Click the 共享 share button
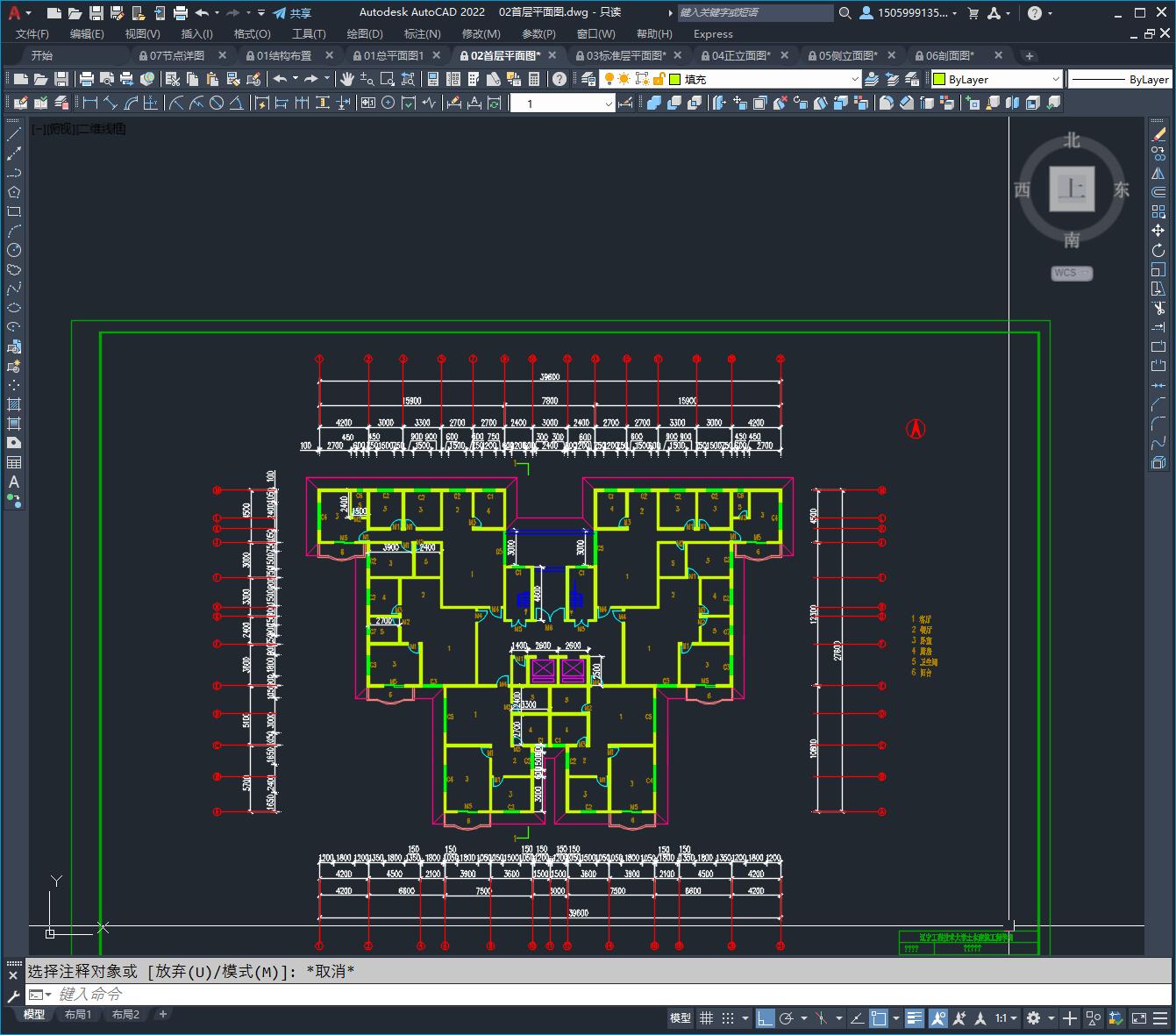Viewport: 1176px width, 1035px height. point(292,12)
